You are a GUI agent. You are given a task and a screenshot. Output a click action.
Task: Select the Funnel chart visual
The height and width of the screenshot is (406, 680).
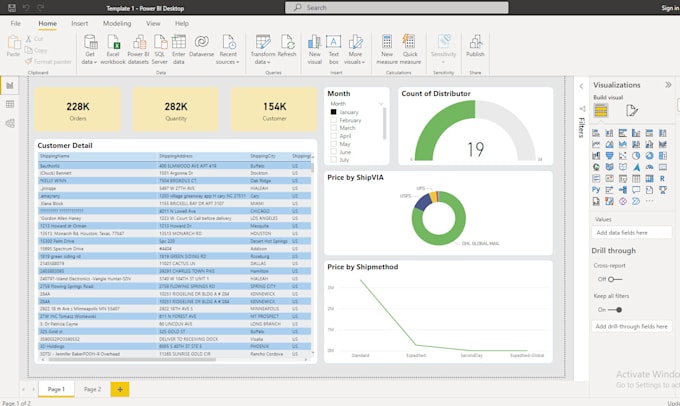[x=609, y=156]
